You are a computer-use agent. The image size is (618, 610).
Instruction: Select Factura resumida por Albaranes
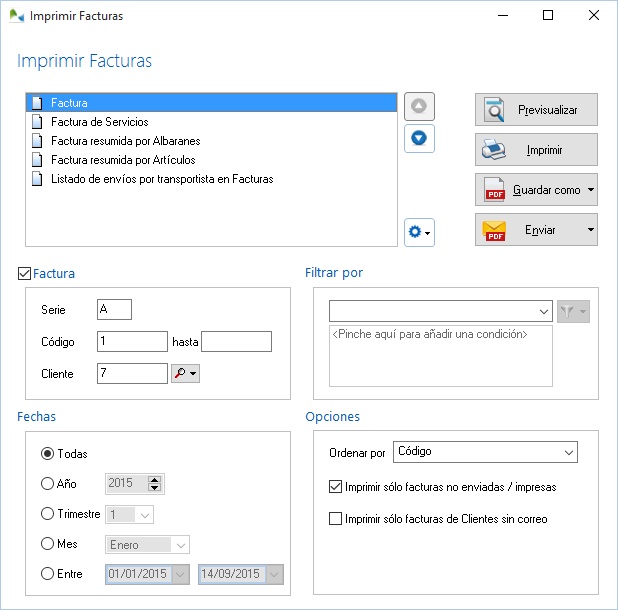pyautogui.click(x=125, y=140)
